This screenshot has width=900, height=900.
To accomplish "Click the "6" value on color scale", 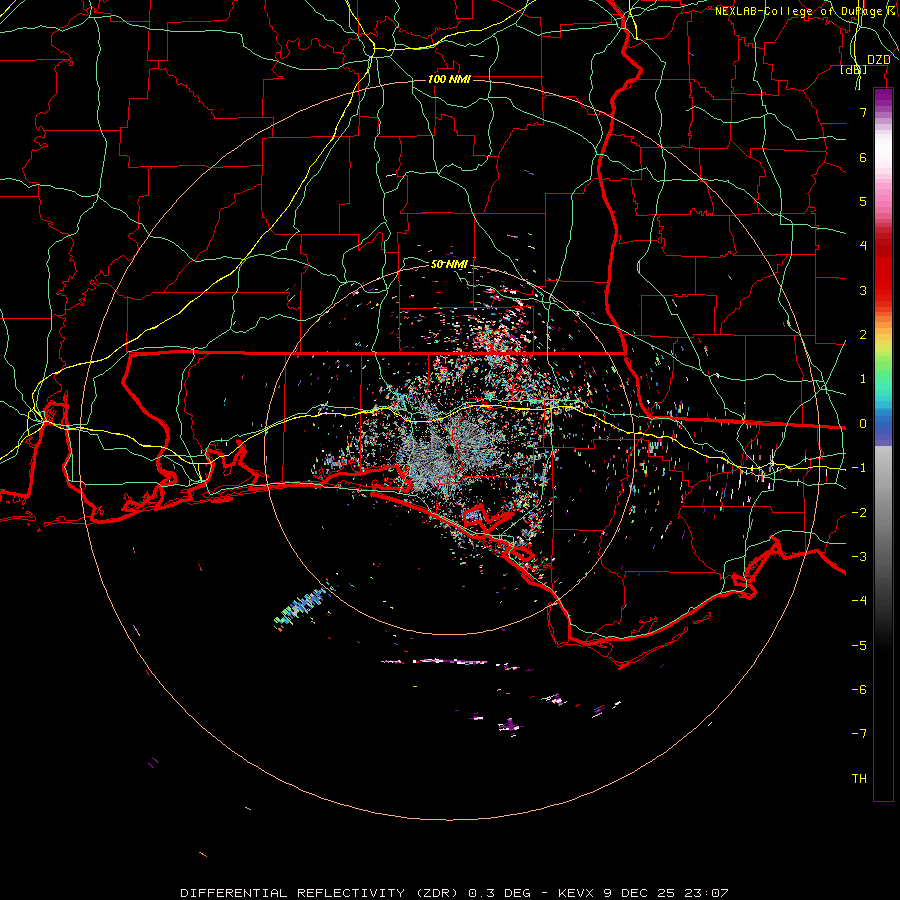I will 863,157.
